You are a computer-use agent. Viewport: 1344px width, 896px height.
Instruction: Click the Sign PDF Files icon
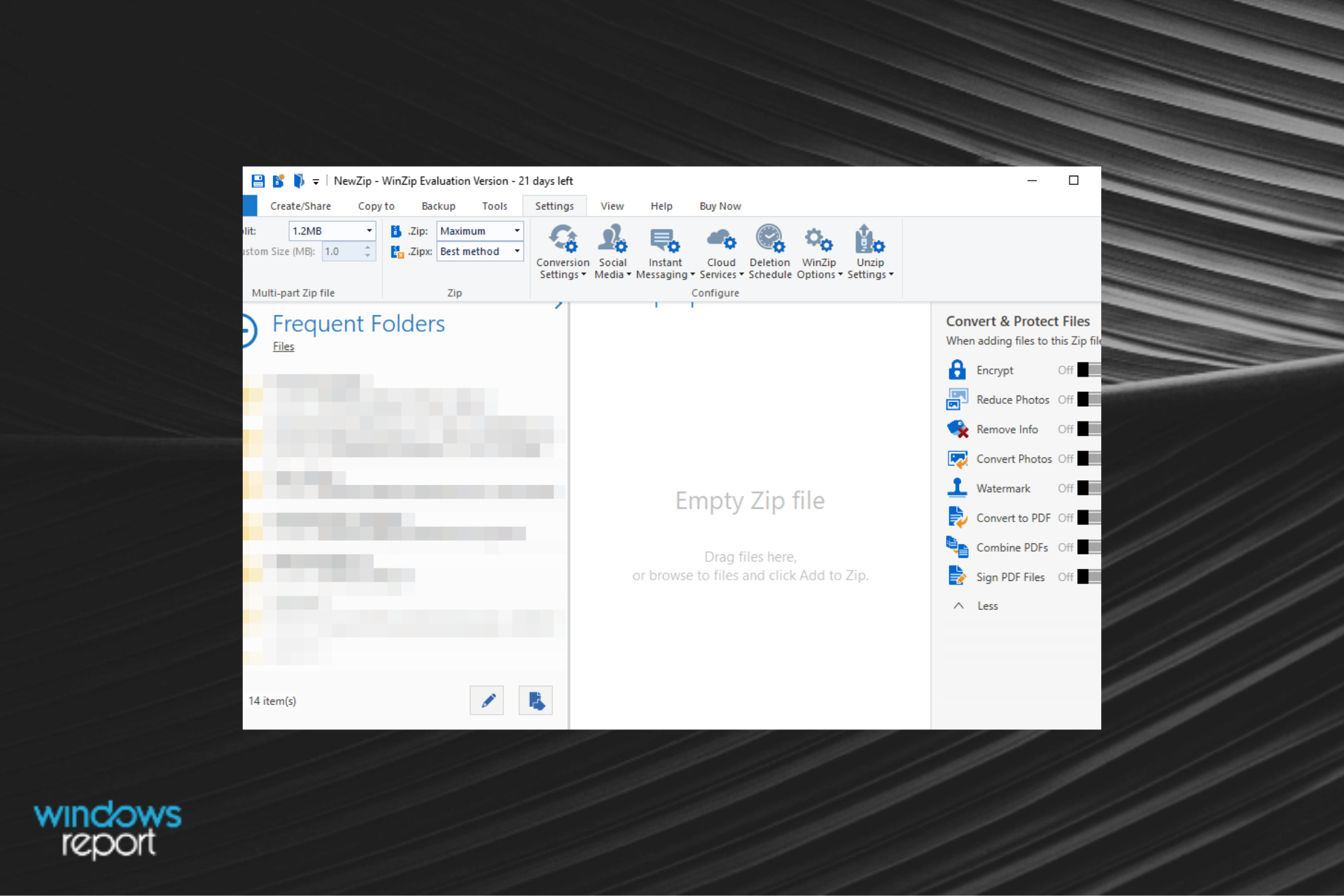(x=957, y=576)
